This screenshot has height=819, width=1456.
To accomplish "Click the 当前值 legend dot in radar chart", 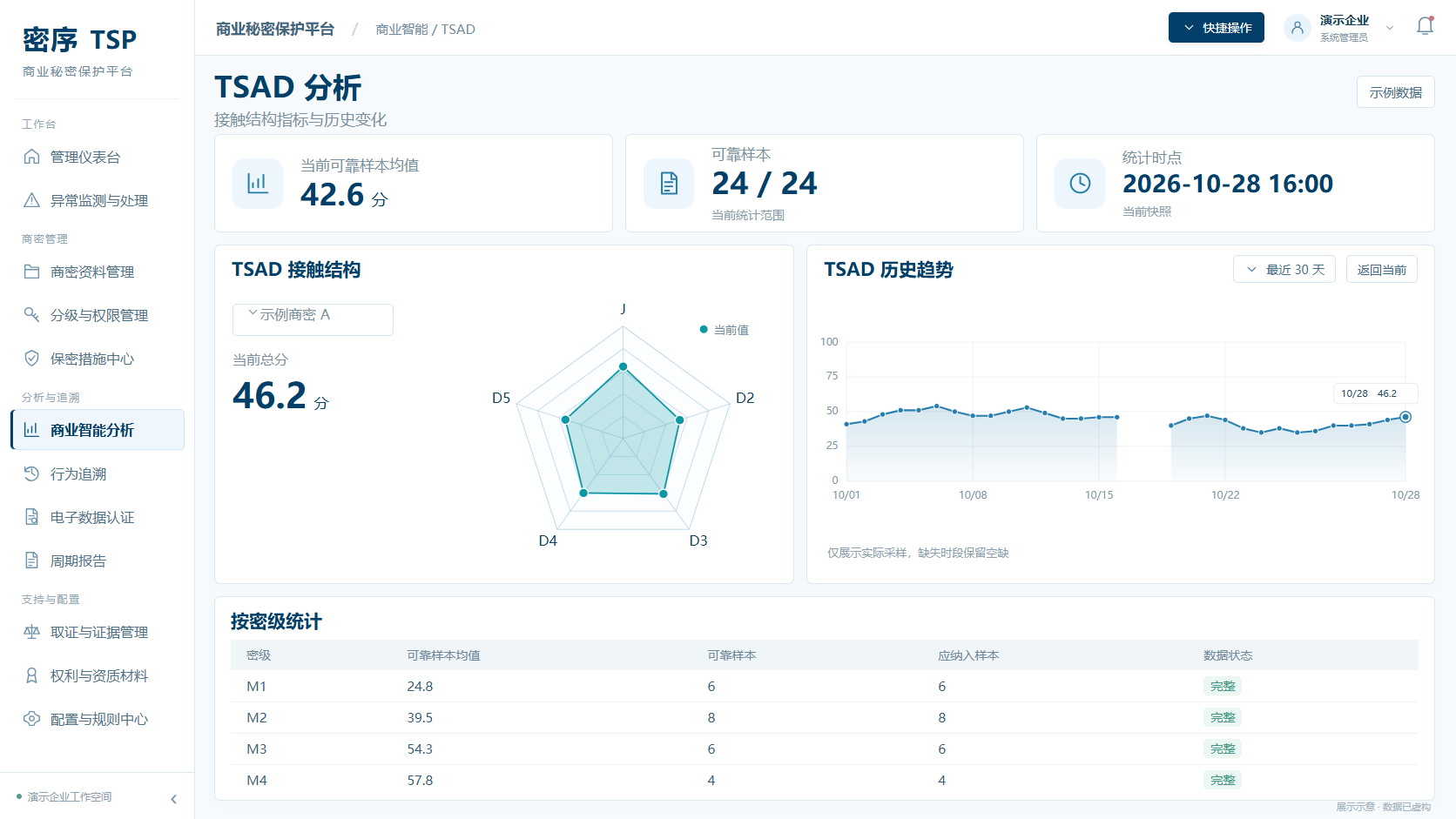I will point(704,329).
